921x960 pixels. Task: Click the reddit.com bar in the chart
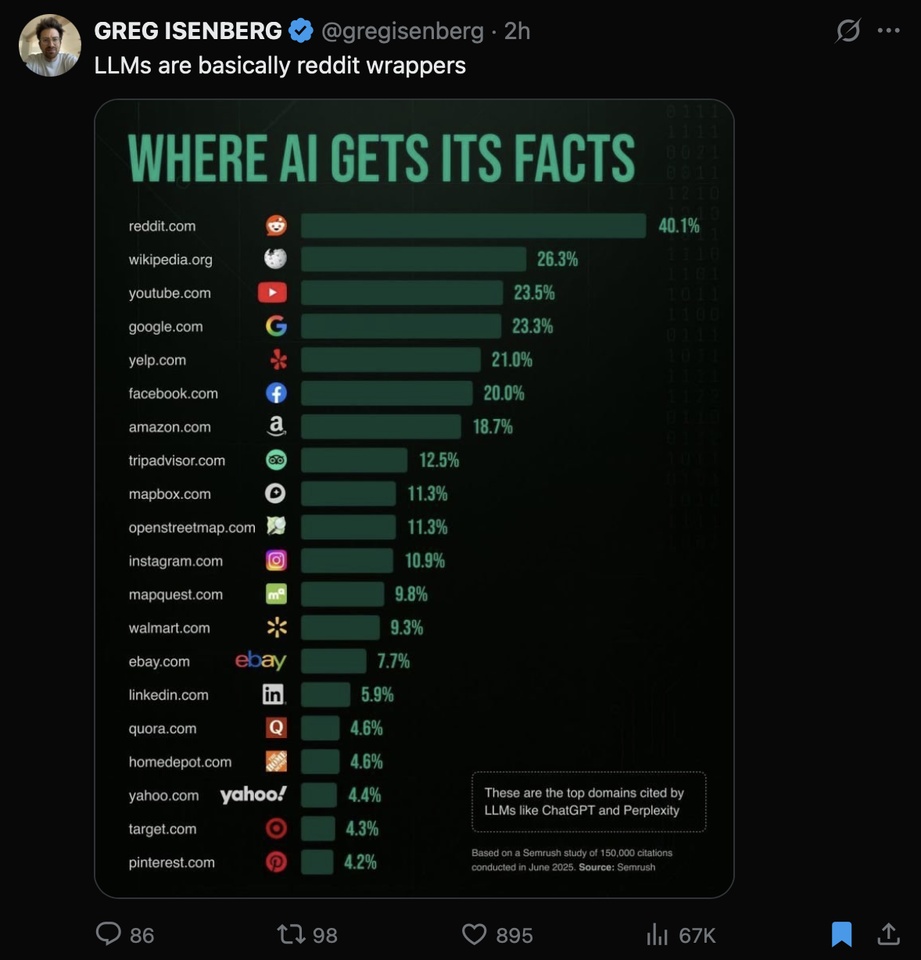[x=473, y=225]
